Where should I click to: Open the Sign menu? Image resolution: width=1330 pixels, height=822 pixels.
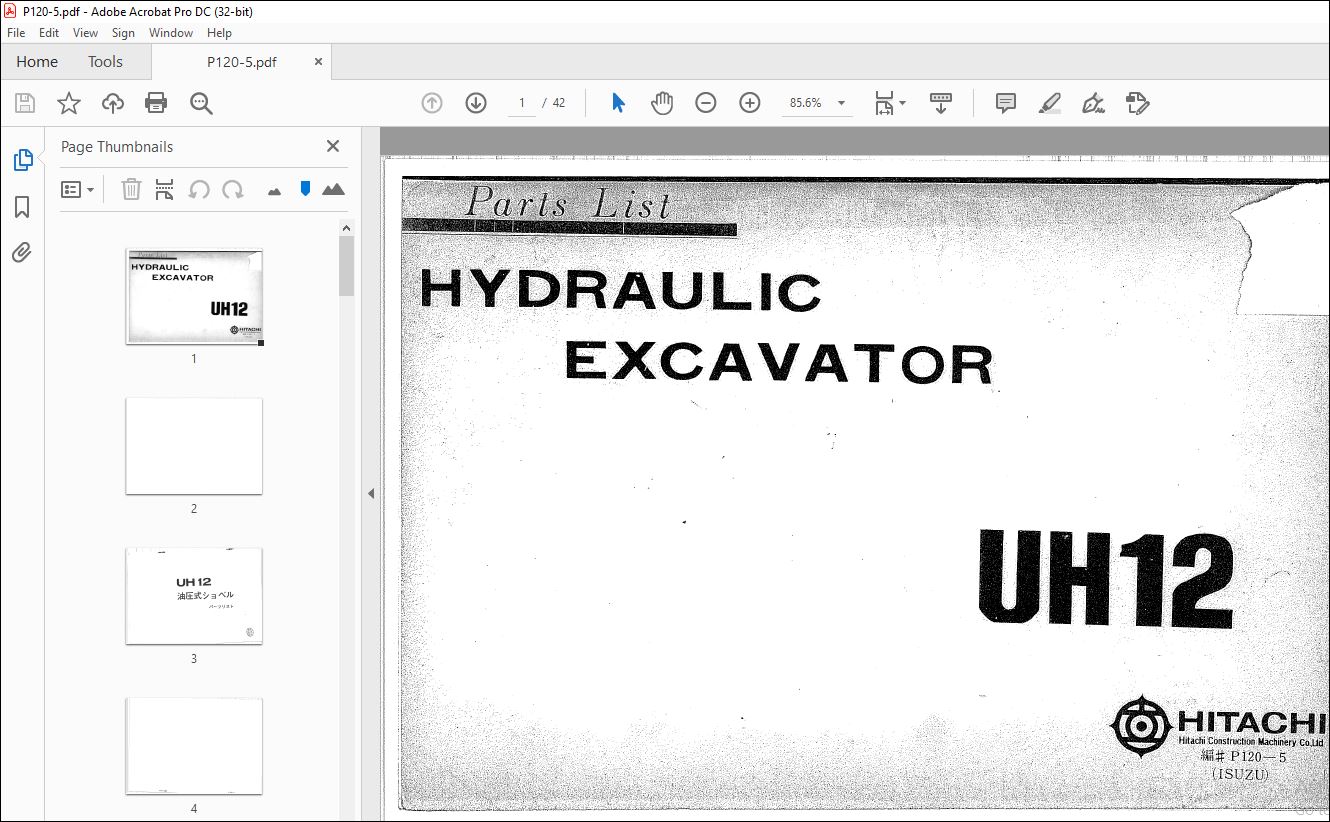point(123,33)
